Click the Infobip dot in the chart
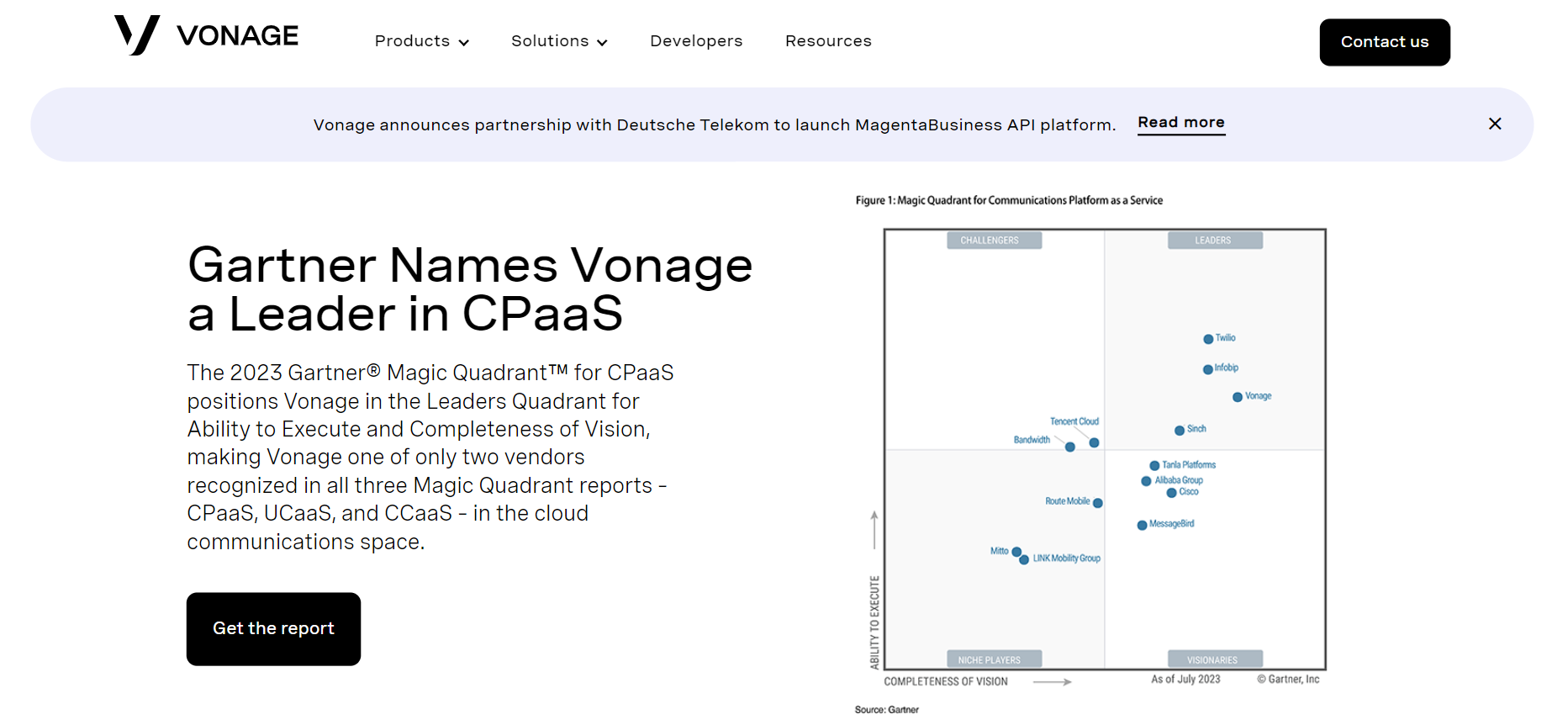Image resolution: width=1568 pixels, height=725 pixels. pos(1208,369)
